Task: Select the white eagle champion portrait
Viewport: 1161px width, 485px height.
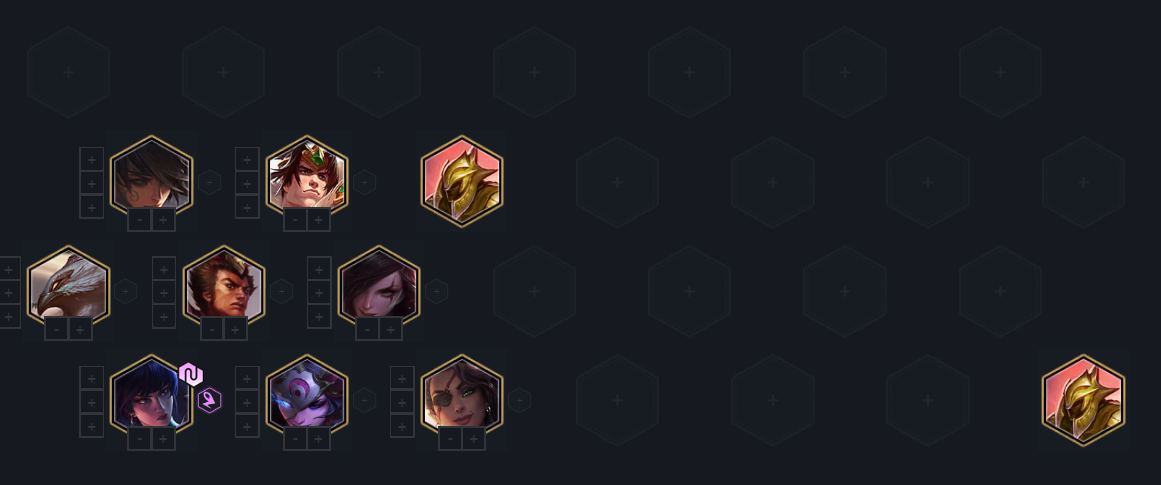Action: (x=68, y=285)
